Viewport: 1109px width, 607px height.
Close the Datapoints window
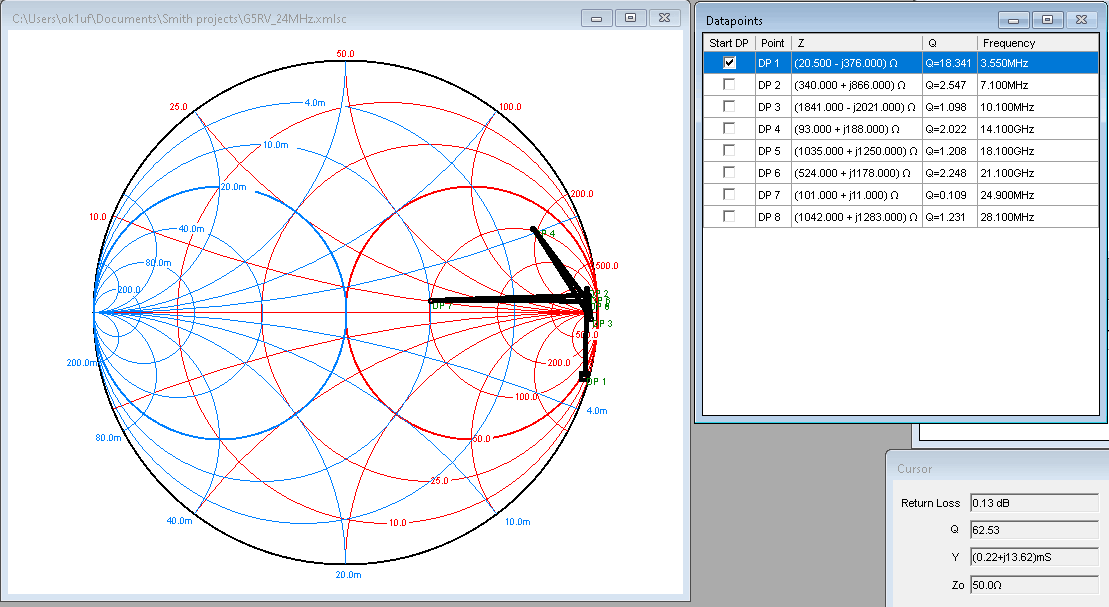[1081, 19]
